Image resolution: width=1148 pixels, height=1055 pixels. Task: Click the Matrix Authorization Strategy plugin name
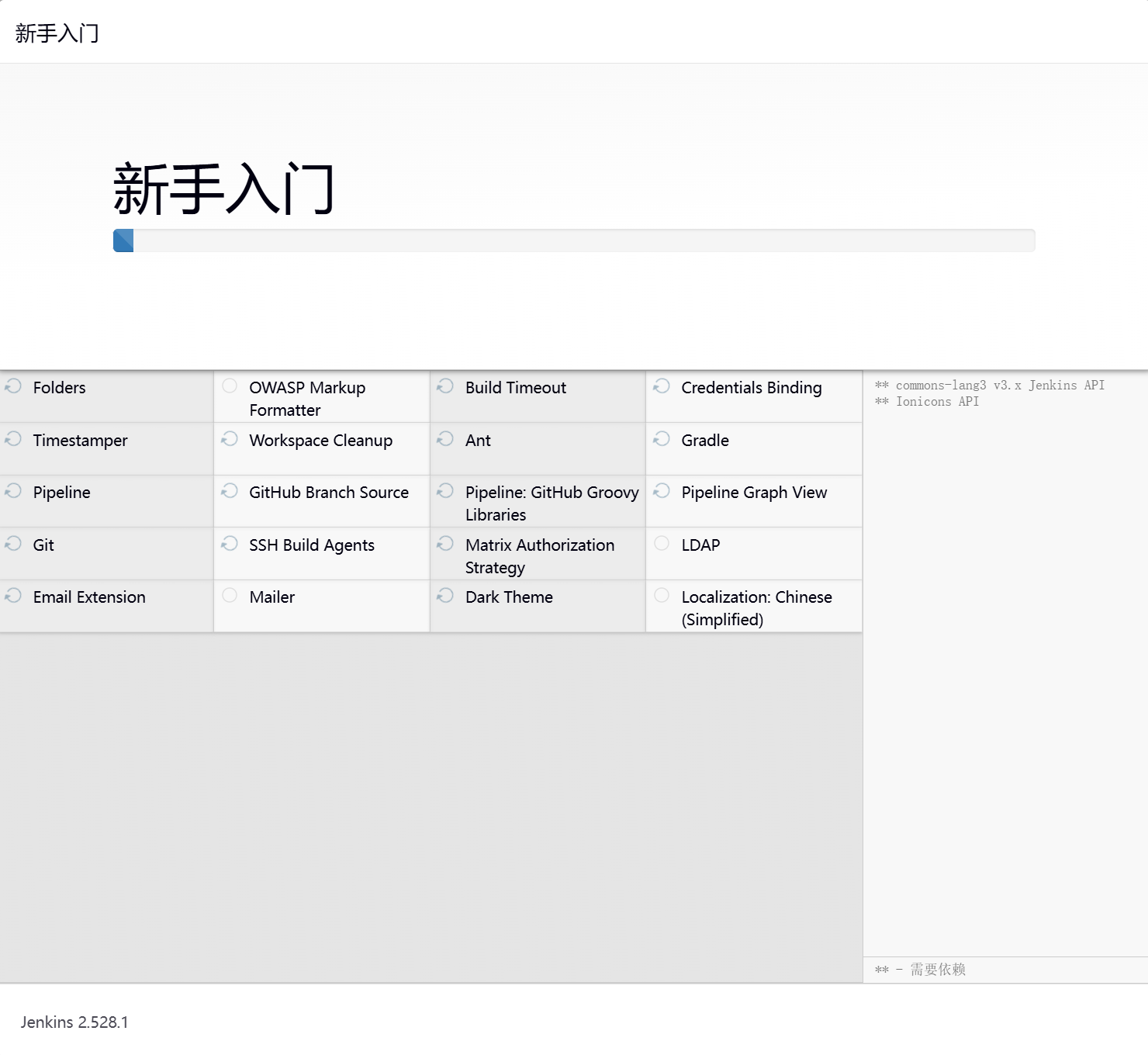coord(540,556)
